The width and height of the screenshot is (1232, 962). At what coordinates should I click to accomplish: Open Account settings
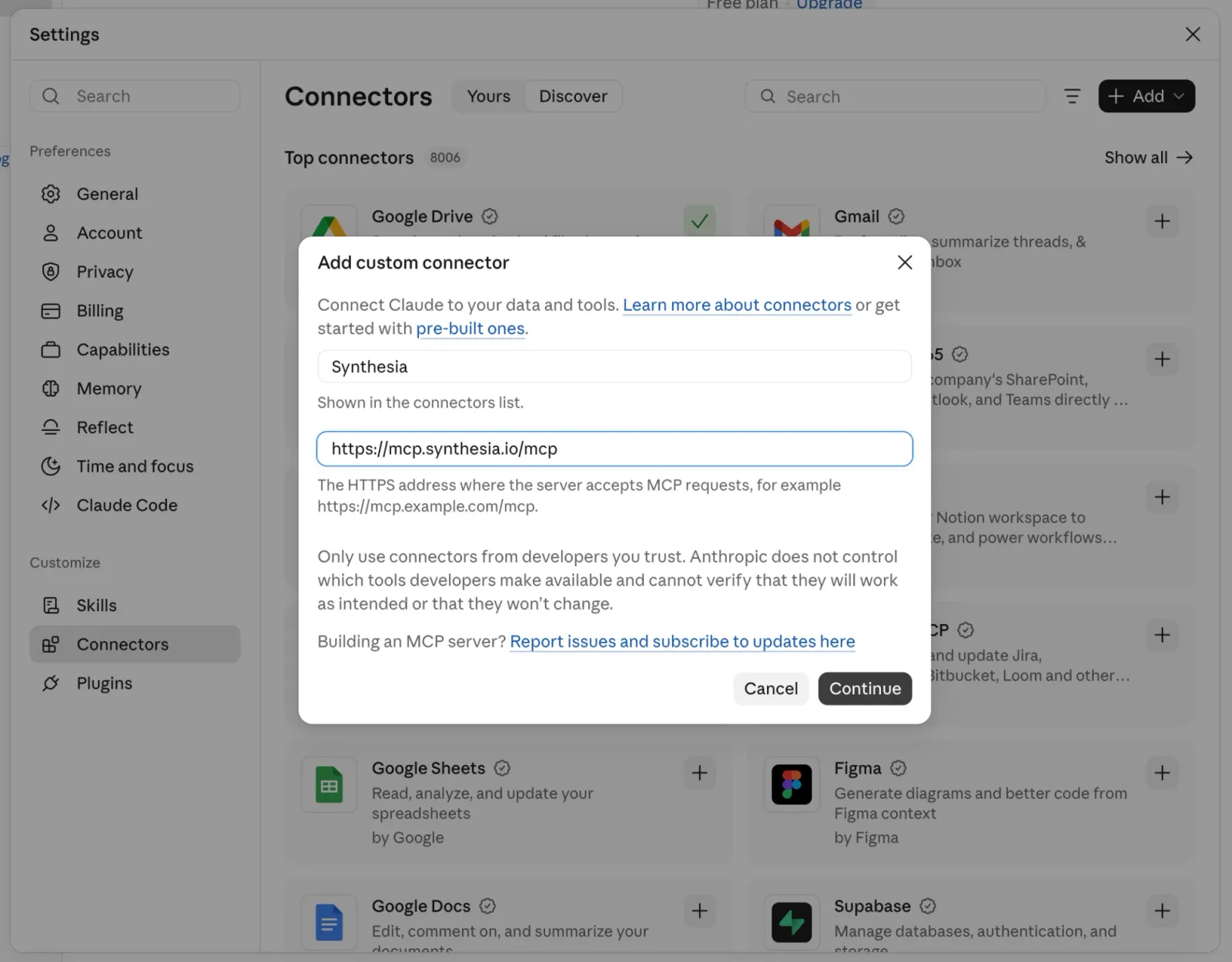pos(135,233)
